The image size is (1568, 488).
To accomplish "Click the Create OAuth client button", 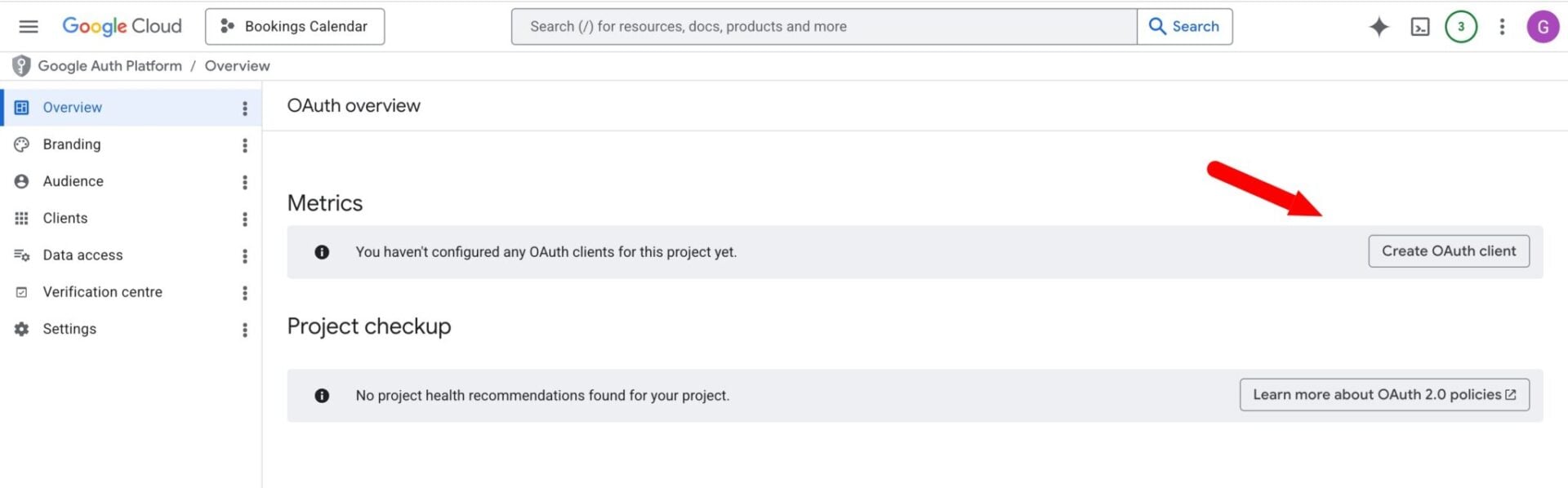I will [1449, 251].
